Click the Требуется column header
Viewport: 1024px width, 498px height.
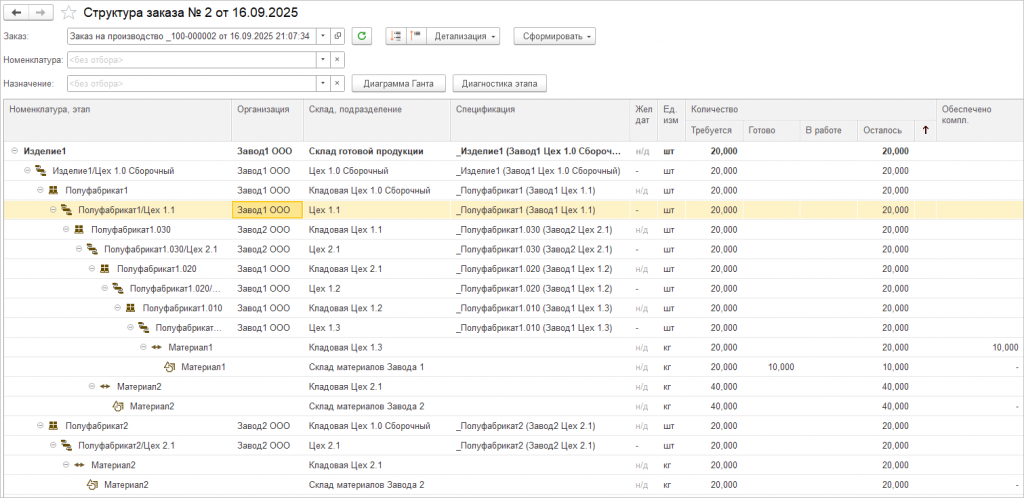[x=714, y=131]
